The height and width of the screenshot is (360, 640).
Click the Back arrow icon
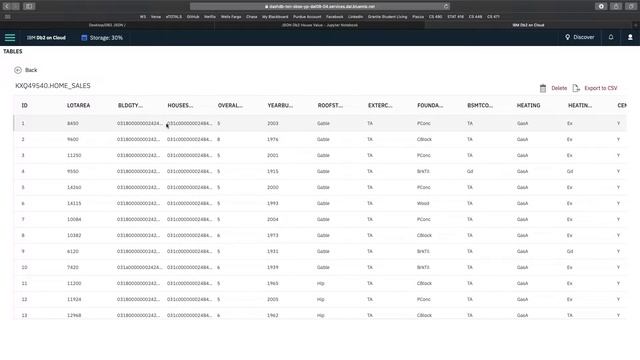pyautogui.click(x=18, y=70)
